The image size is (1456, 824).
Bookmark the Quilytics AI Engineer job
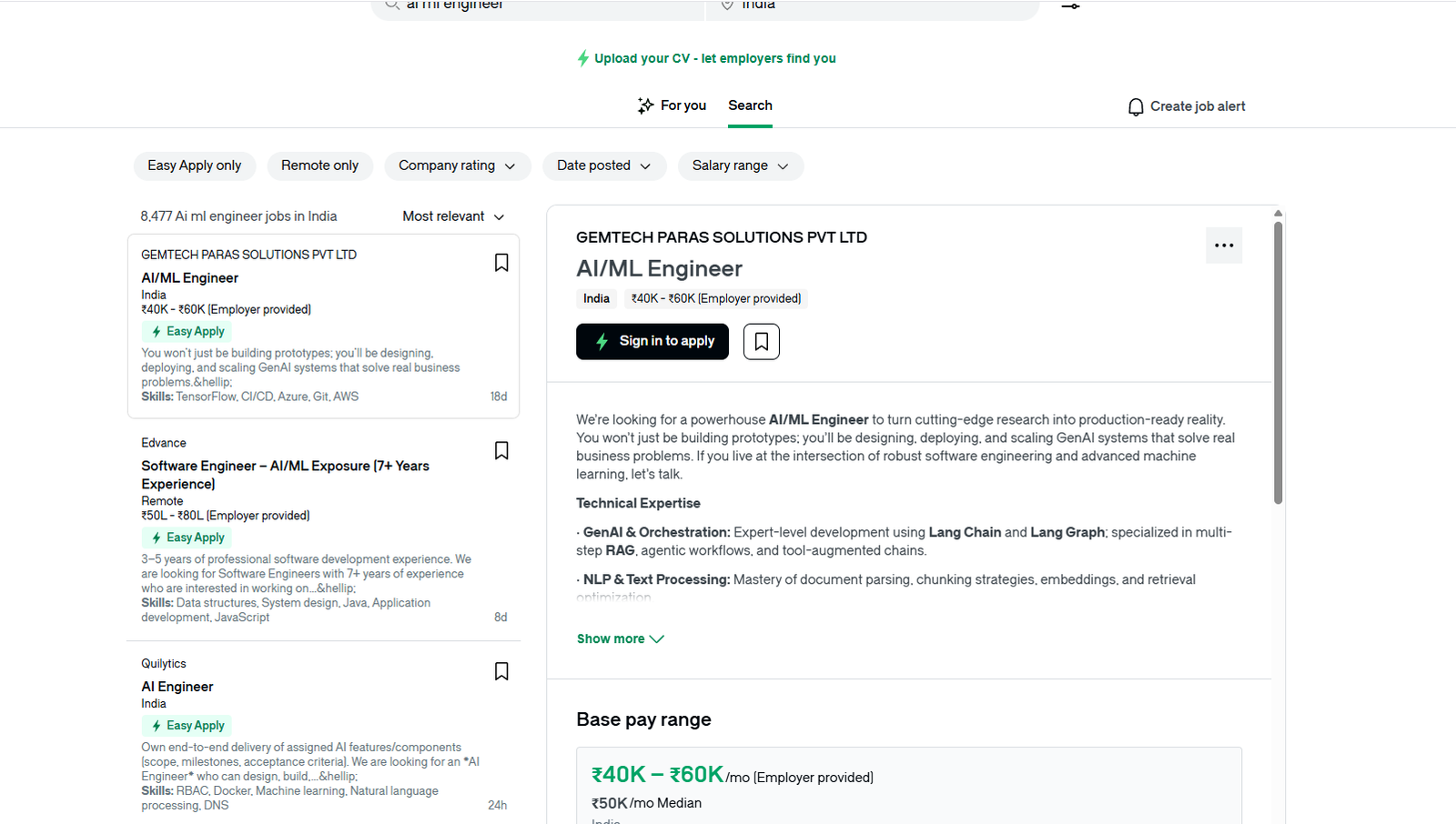coord(500,671)
